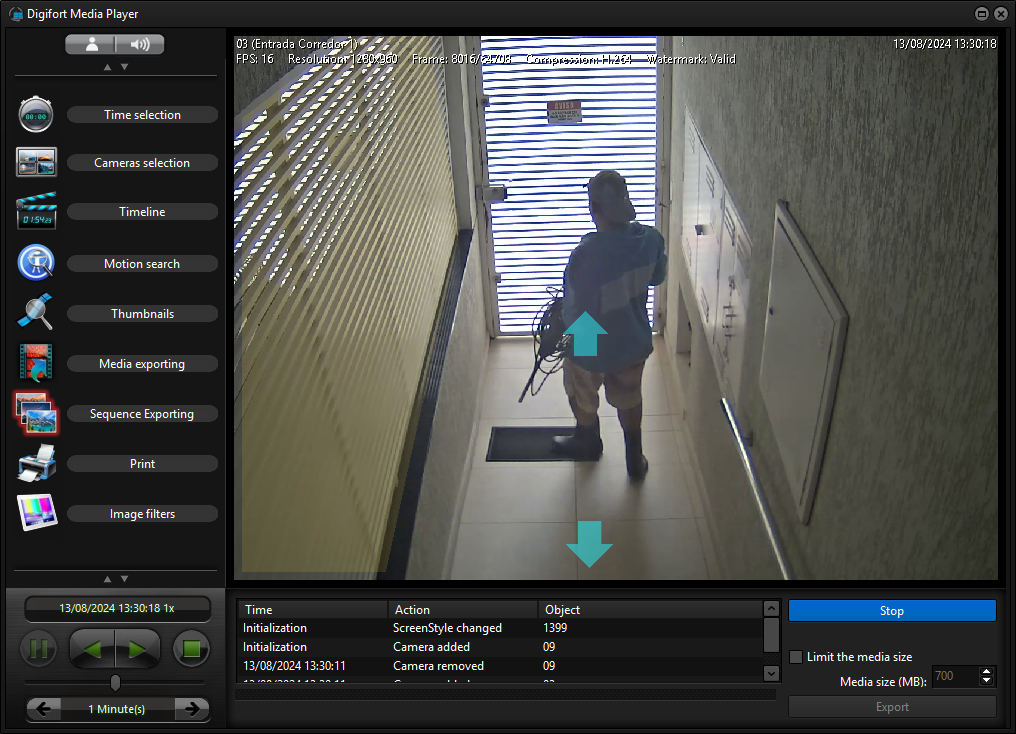Click the blue Stop export button
This screenshot has height=734, width=1016.
click(x=892, y=610)
